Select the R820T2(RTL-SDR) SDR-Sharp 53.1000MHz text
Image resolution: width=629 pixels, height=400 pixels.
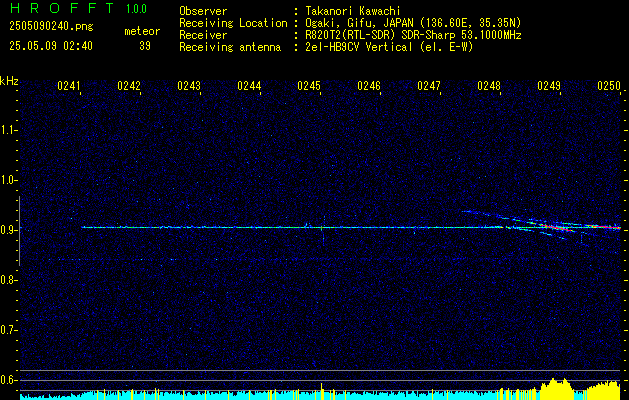coord(413,35)
